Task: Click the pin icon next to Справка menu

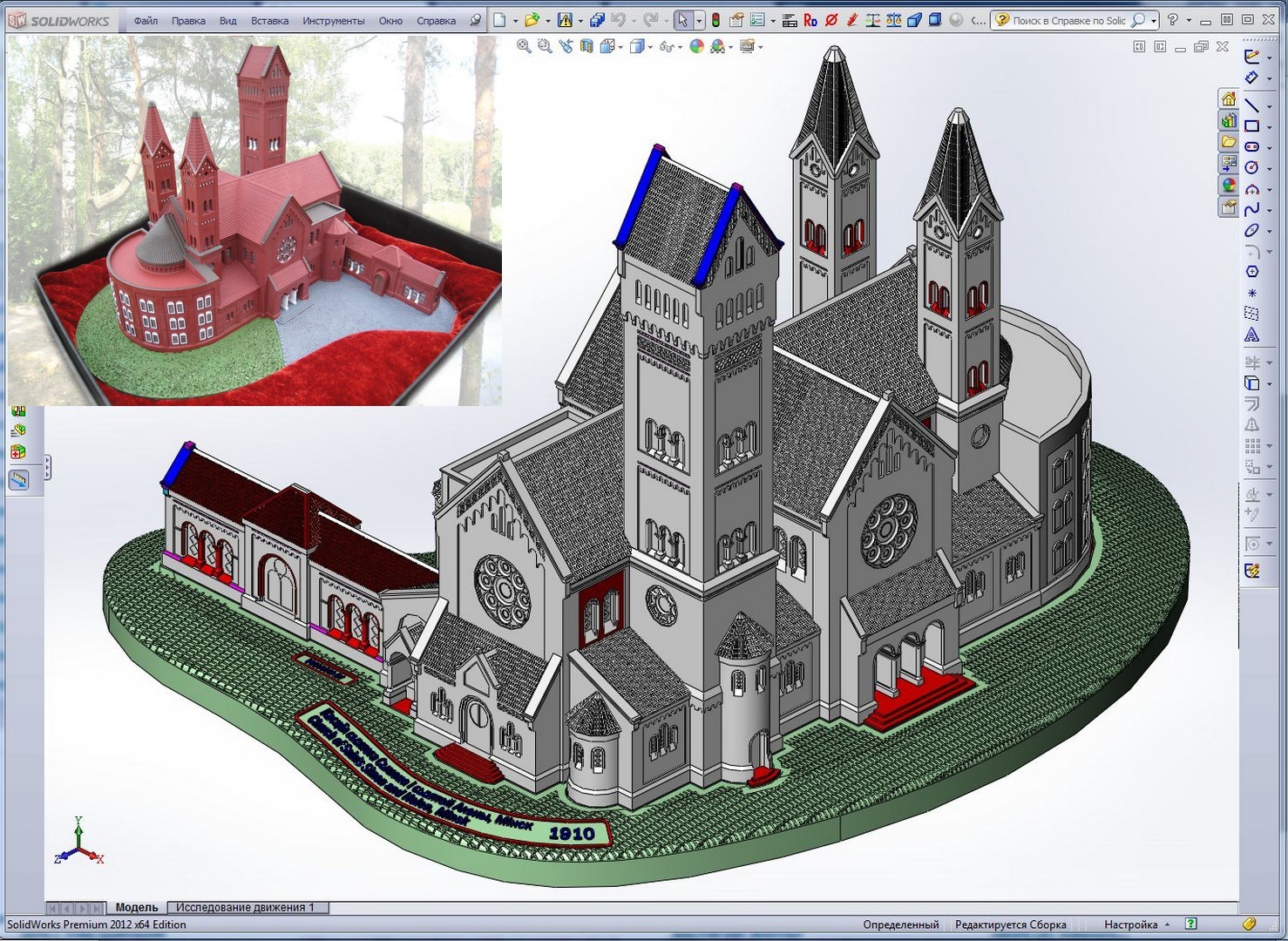Action: [x=475, y=20]
